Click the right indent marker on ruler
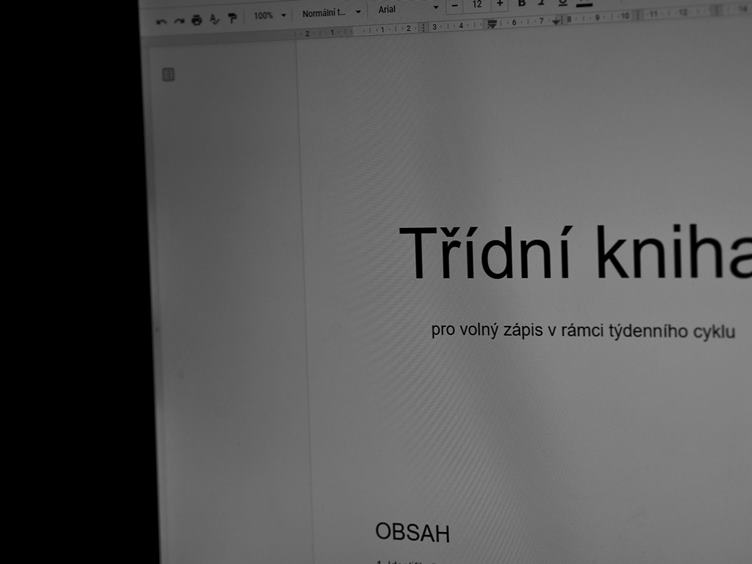Screen dimensions: 752x564 coord(556,21)
